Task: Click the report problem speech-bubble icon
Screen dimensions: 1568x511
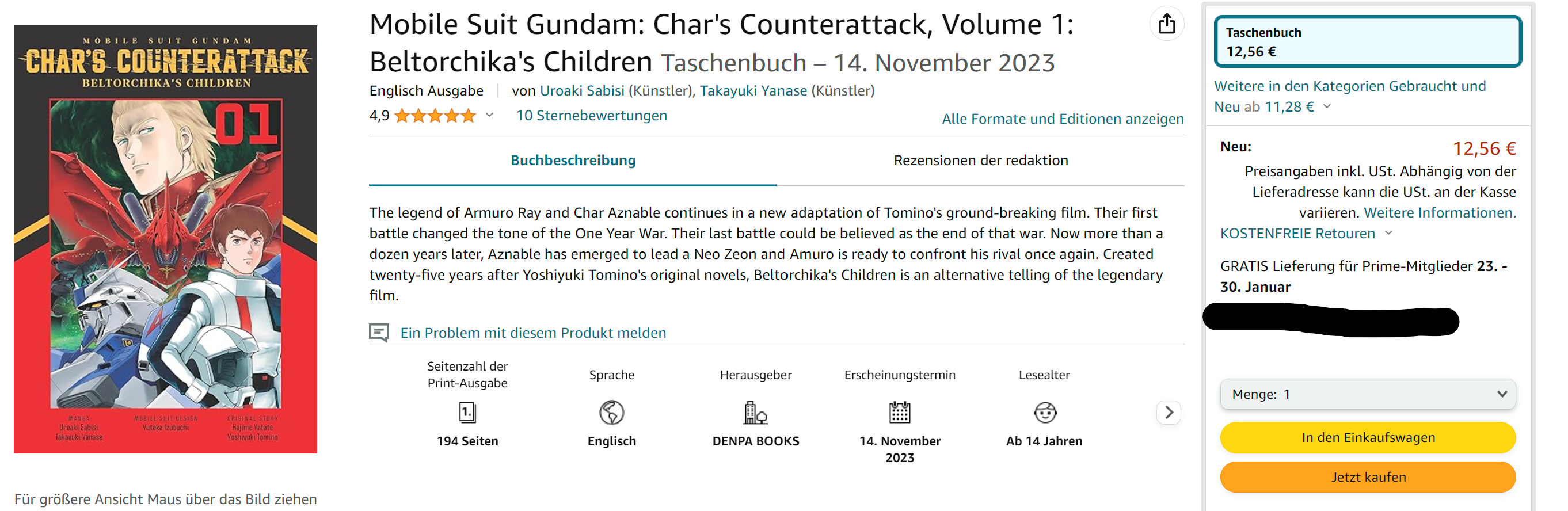Action: click(x=379, y=333)
